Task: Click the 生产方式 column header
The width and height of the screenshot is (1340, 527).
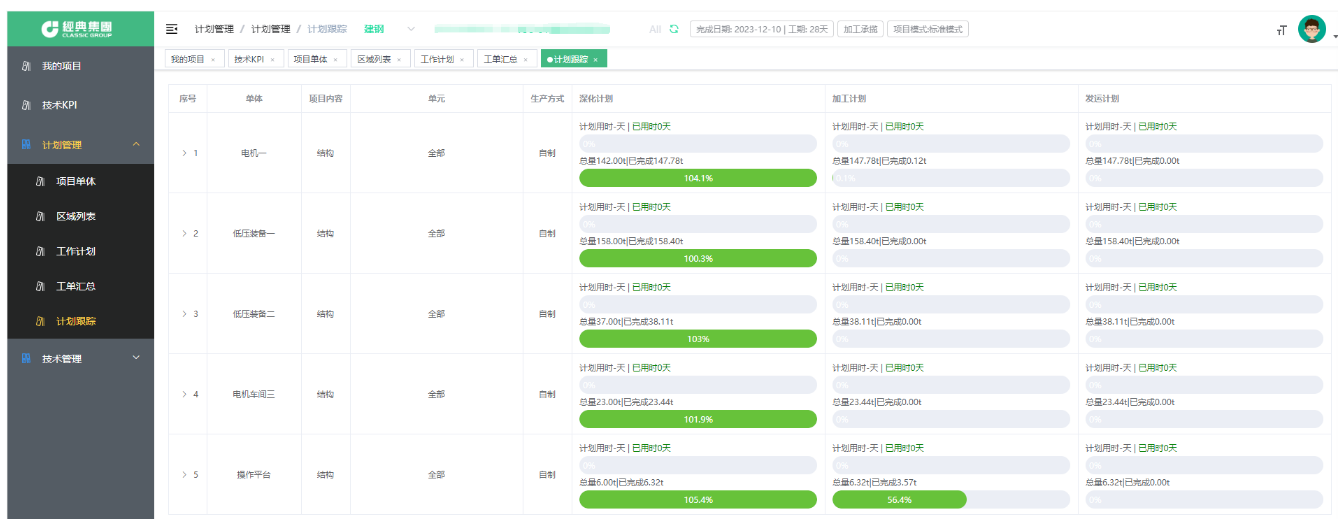Action: tap(547, 99)
